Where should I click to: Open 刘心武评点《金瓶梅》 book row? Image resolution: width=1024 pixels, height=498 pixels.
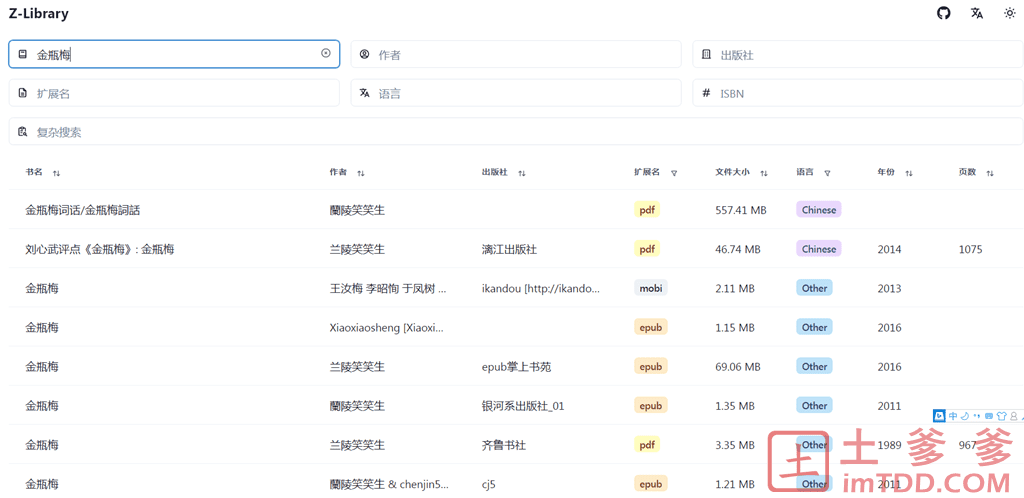click(x=516, y=249)
